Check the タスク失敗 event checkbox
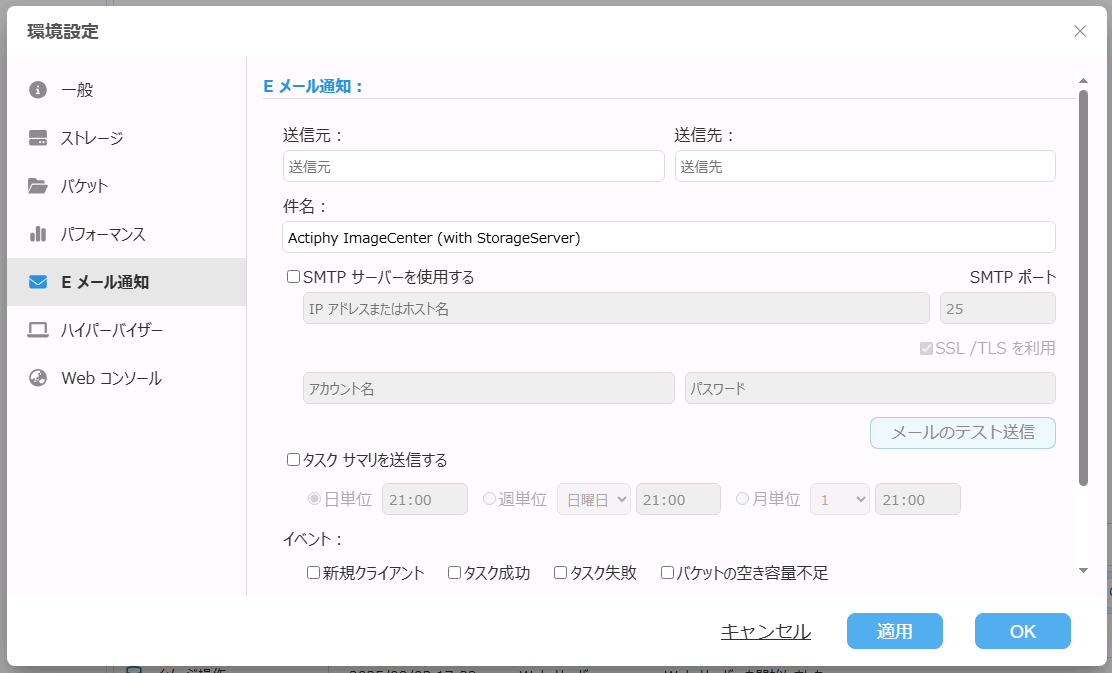 pos(561,573)
